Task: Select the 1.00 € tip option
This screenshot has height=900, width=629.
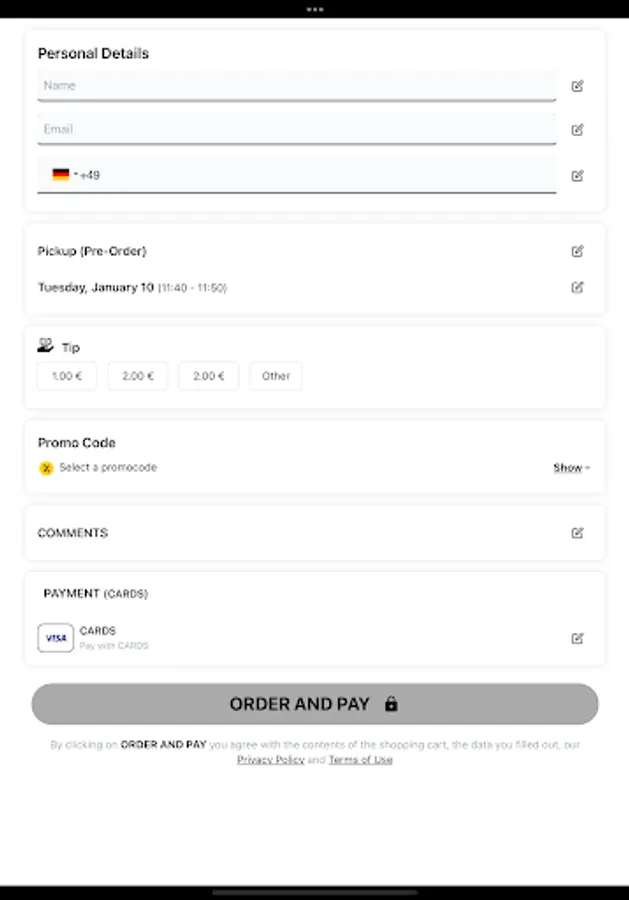Action: (67, 376)
